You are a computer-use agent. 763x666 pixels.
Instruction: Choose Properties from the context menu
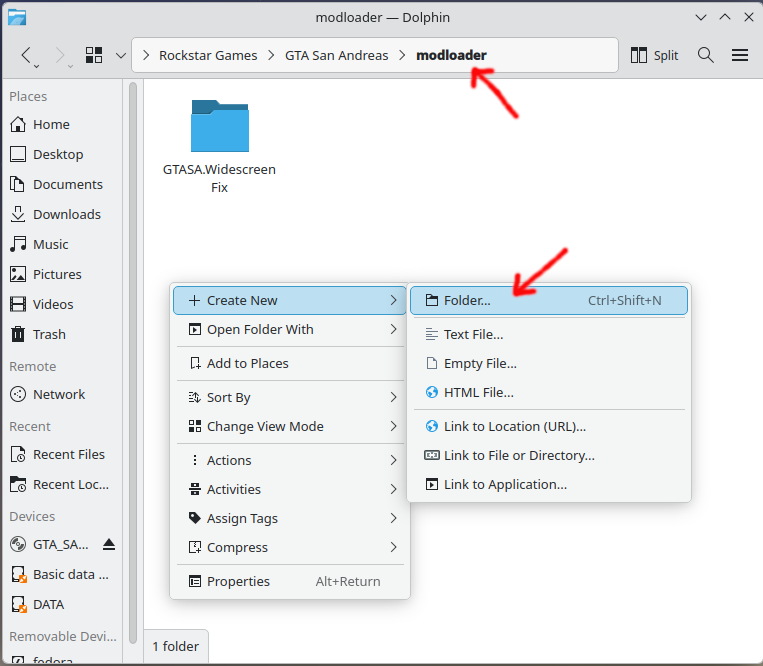290,581
